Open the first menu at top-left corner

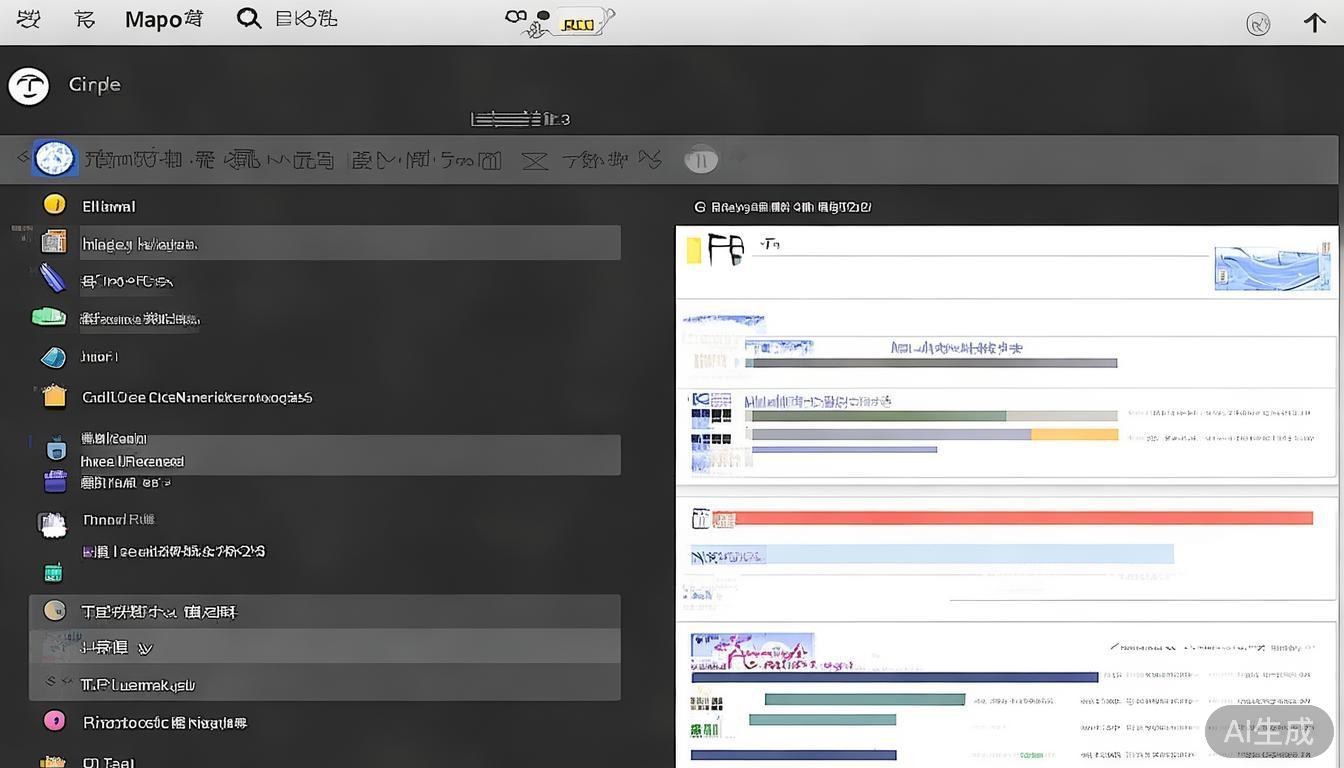pos(28,19)
